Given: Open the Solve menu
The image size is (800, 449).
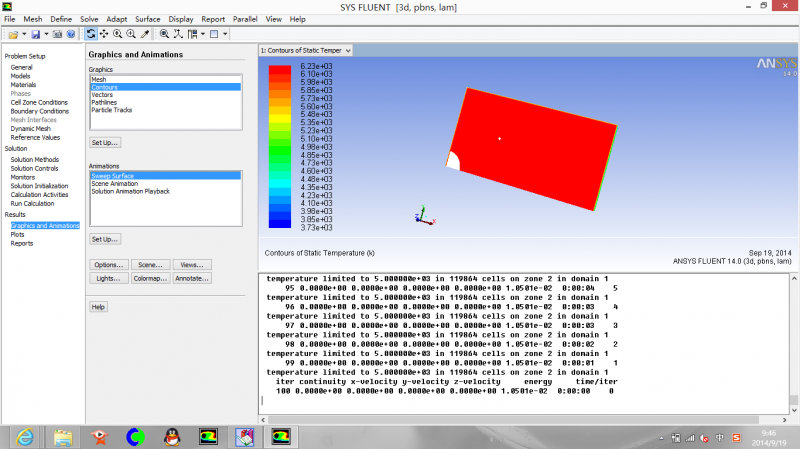Looking at the screenshot, I should [89, 19].
